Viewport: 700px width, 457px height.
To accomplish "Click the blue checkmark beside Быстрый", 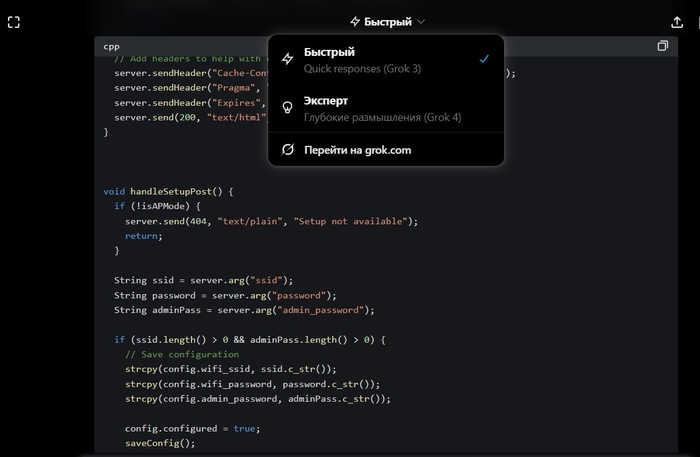I will pyautogui.click(x=484, y=59).
